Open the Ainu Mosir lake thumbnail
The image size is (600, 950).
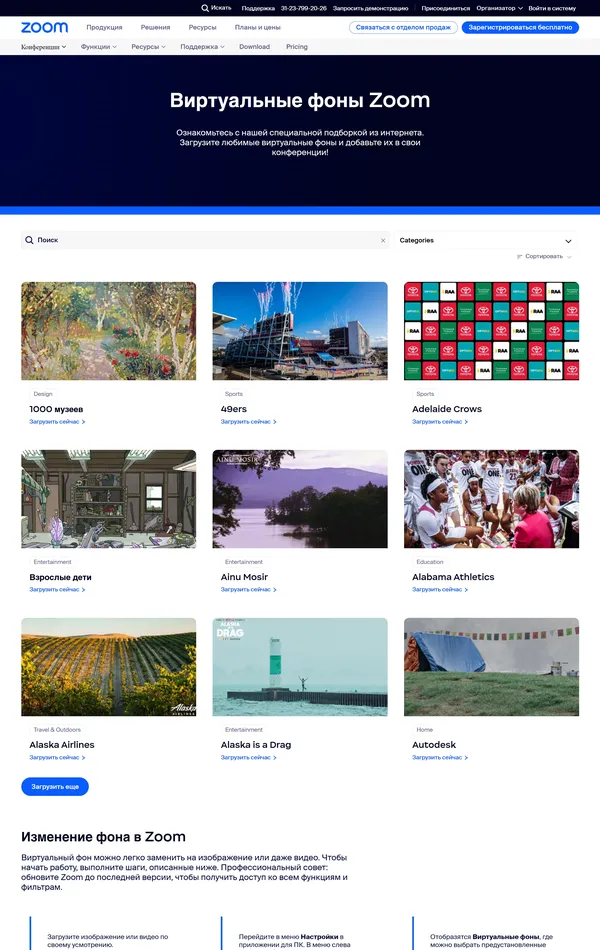click(300, 499)
